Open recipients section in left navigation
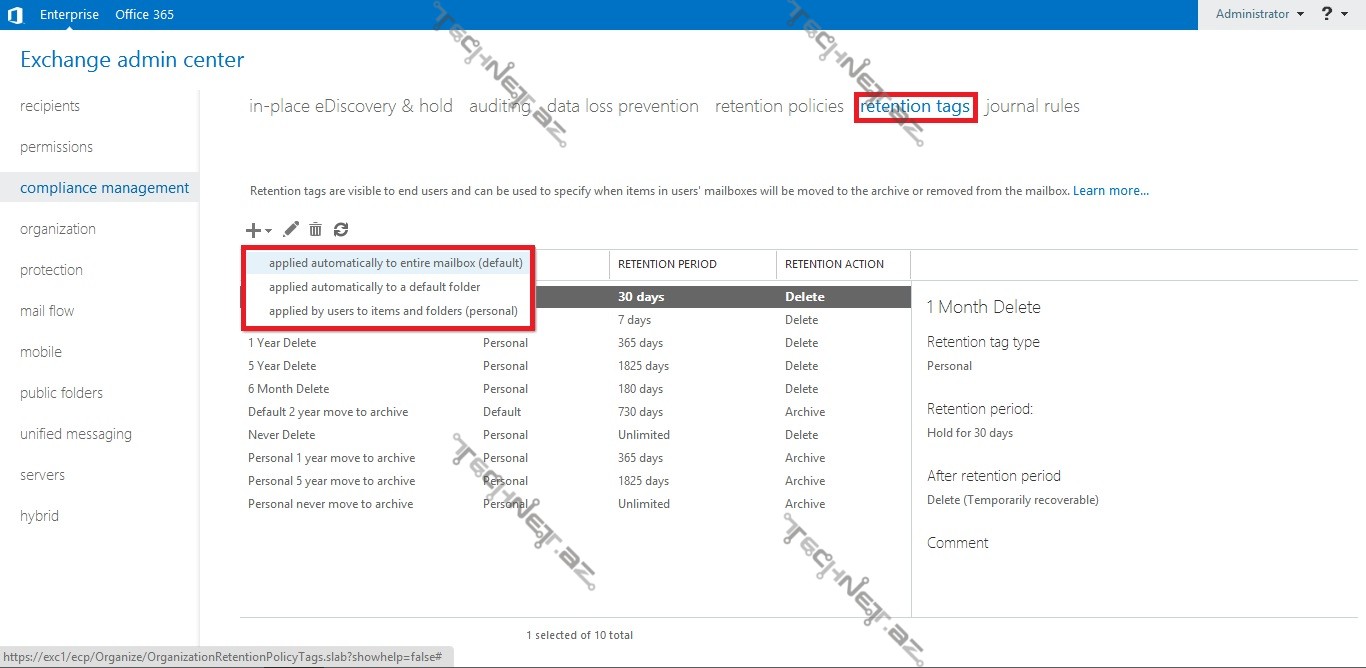The height and width of the screenshot is (668, 1366). pos(50,106)
